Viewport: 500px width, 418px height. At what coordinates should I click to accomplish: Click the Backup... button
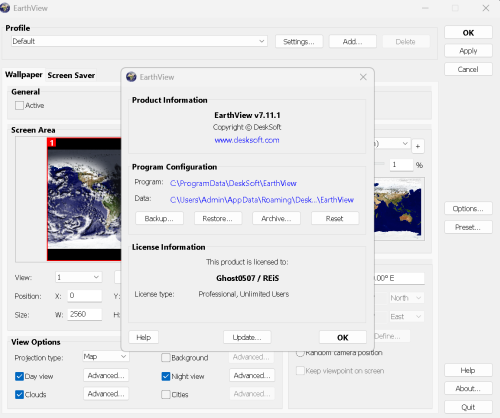[x=159, y=219]
